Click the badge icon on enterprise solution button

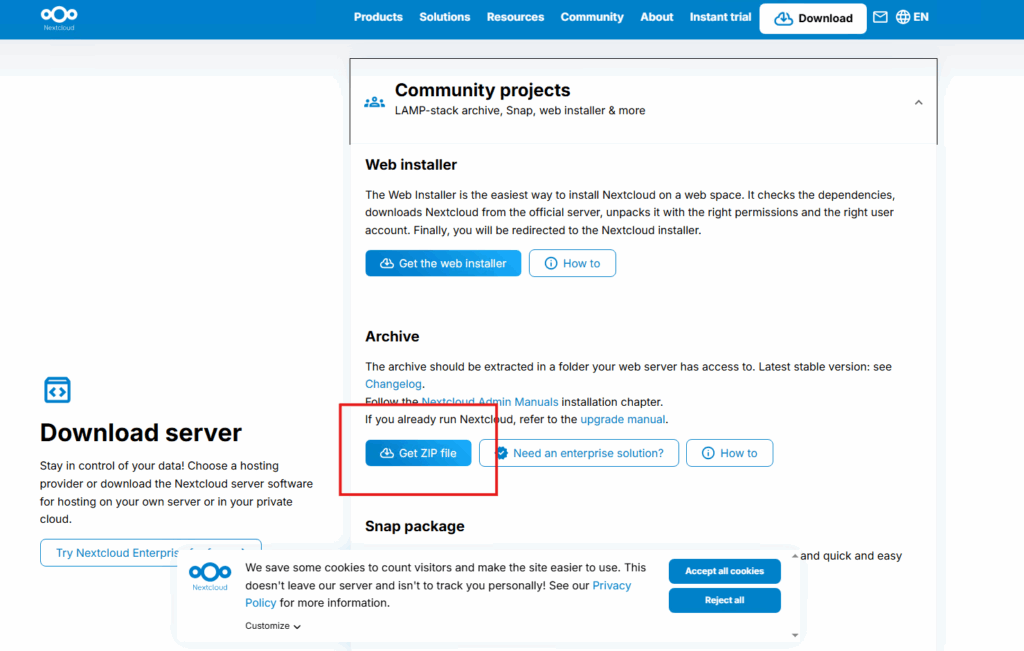tap(501, 453)
